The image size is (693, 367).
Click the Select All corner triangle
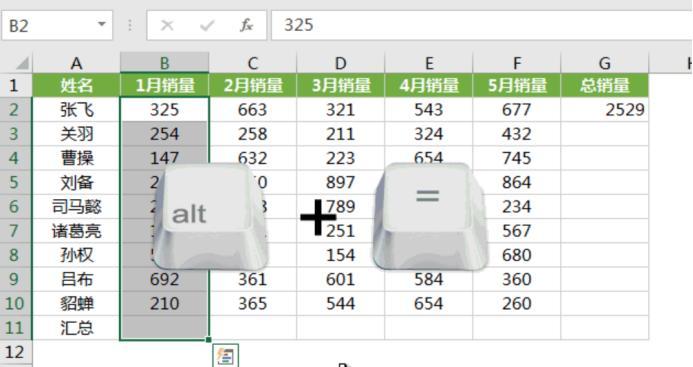coord(22,63)
